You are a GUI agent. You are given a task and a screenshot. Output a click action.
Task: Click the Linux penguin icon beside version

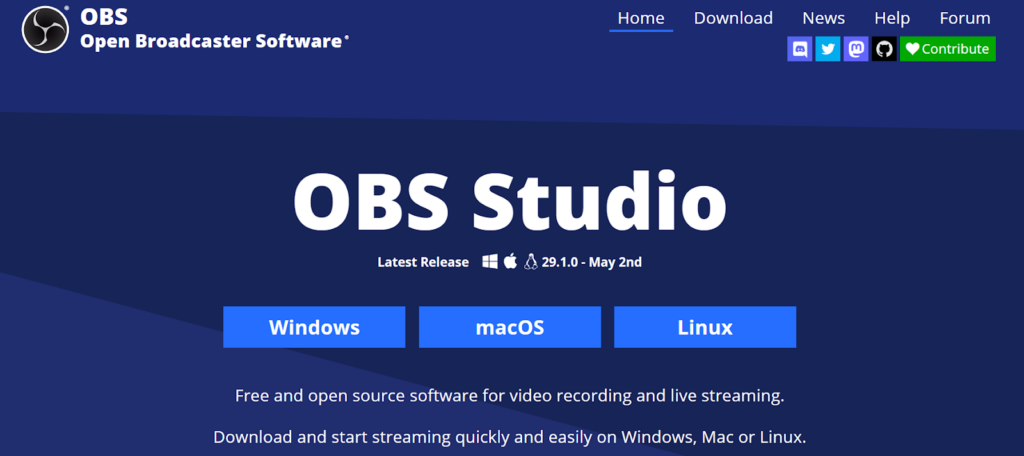pos(530,262)
